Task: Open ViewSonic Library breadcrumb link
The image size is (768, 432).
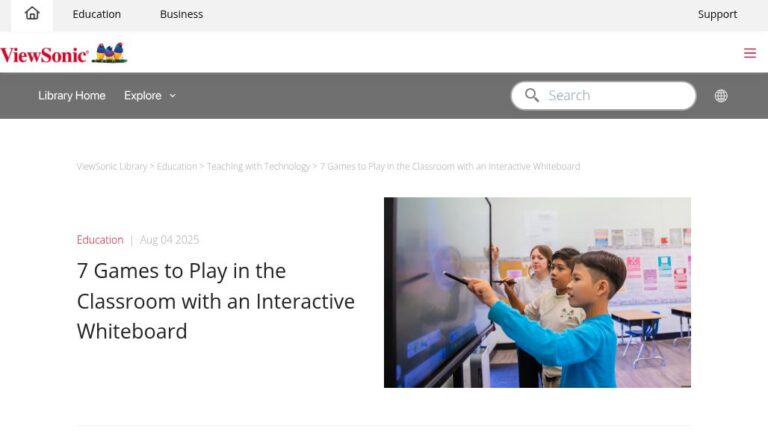Action: [x=112, y=167]
